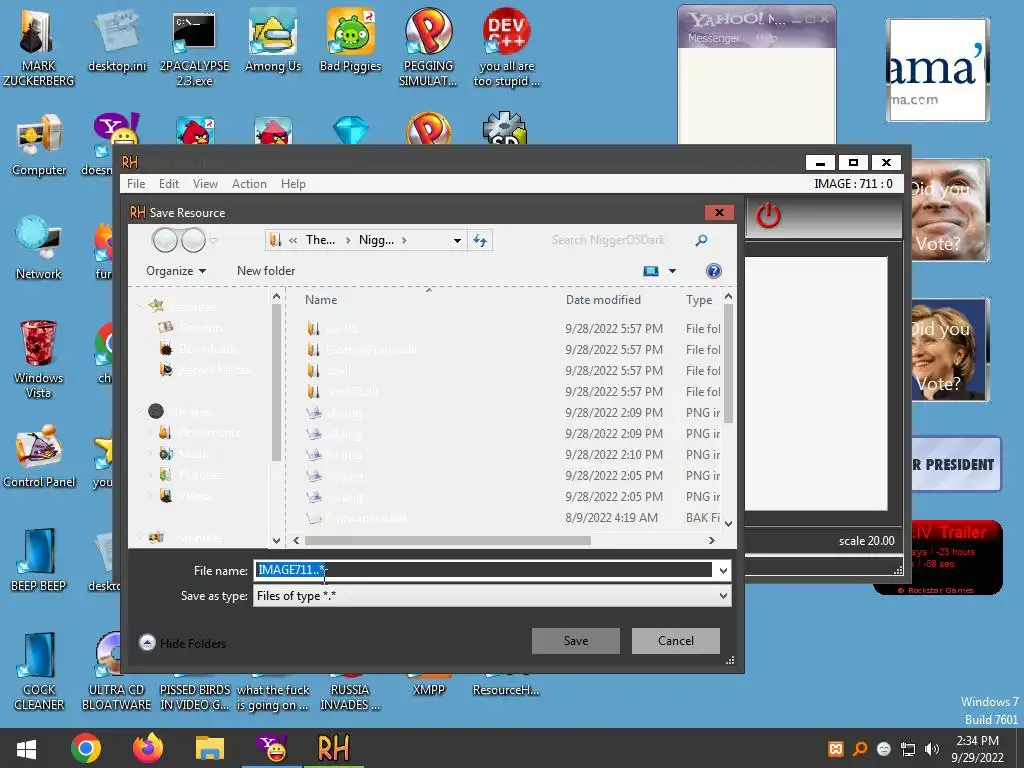
Task: Click the Forward navigation button in Save Resource
Action: [x=193, y=240]
